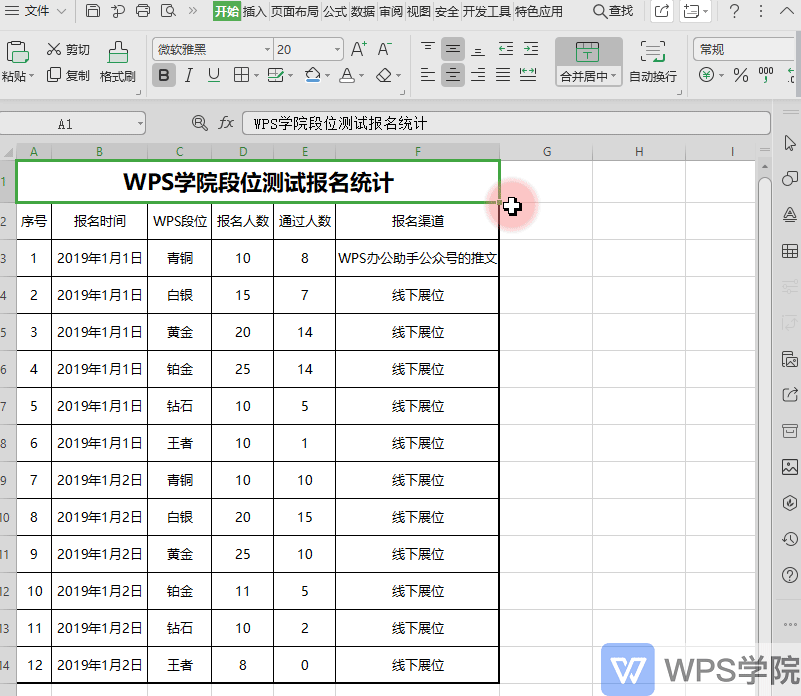Click the Save icon in quick toolbar

click(x=92, y=10)
